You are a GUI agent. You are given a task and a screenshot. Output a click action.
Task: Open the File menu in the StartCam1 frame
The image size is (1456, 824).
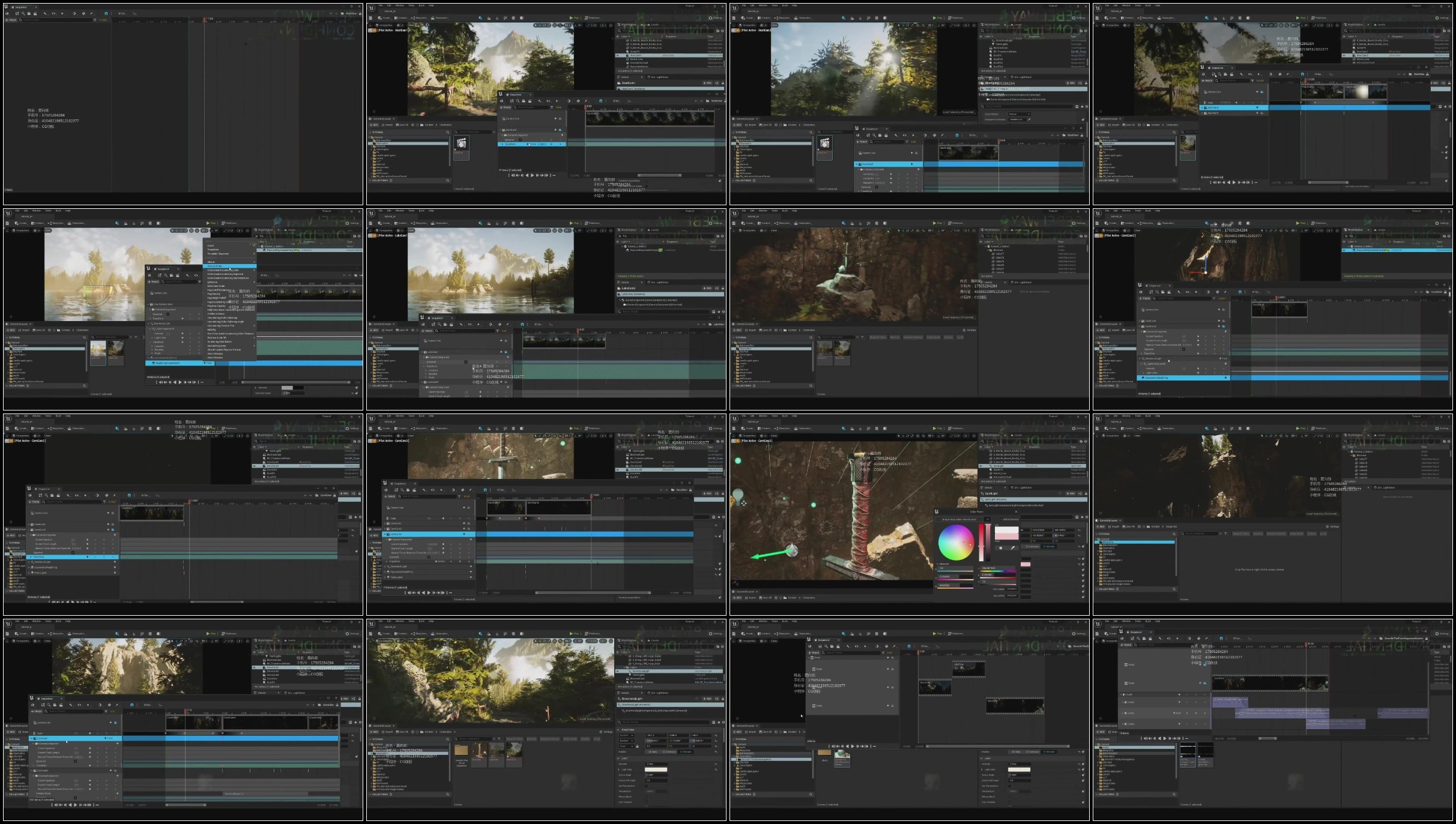pyautogui.click(x=381, y=5)
